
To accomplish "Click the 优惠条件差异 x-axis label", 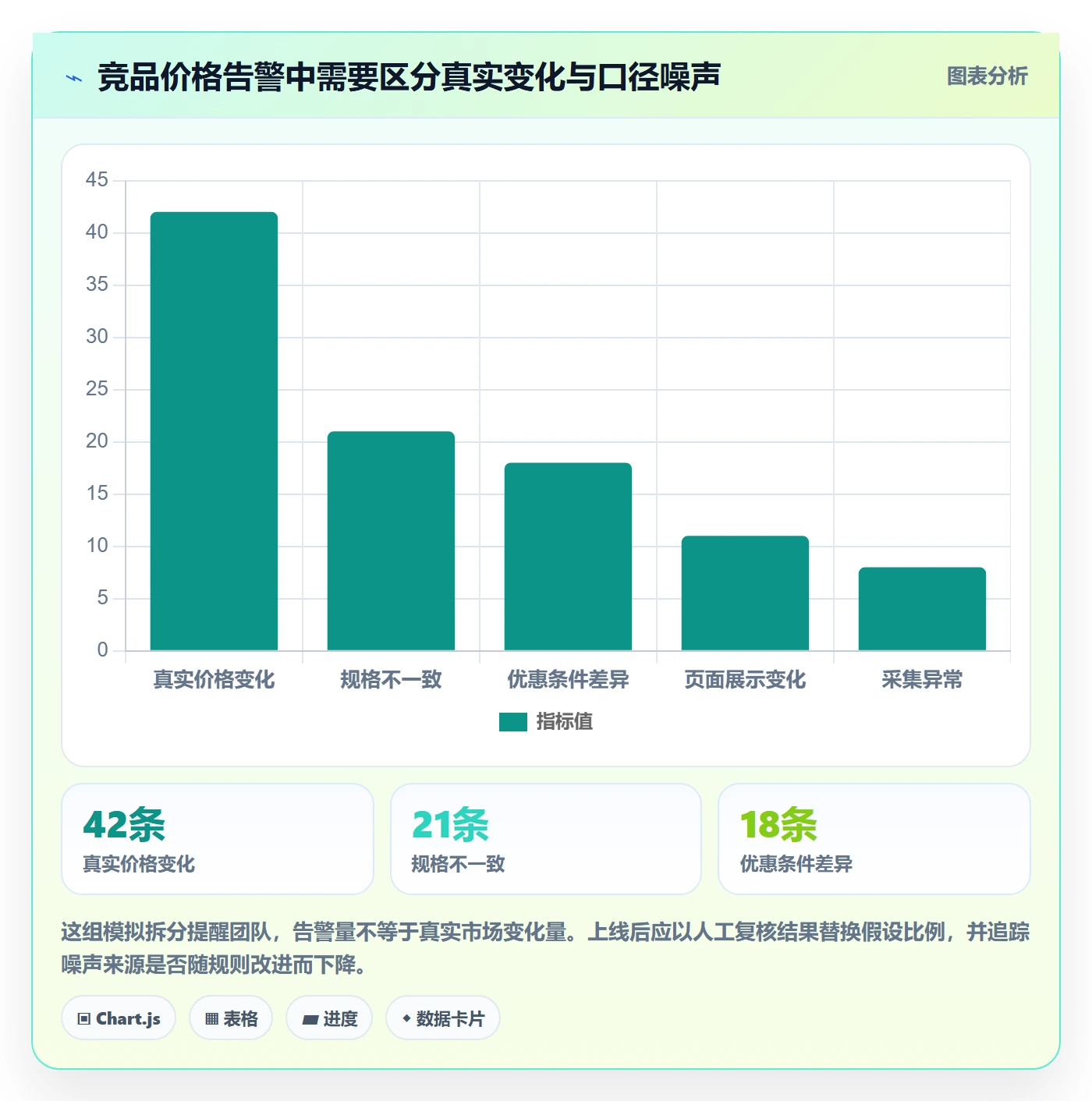I will 568,680.
